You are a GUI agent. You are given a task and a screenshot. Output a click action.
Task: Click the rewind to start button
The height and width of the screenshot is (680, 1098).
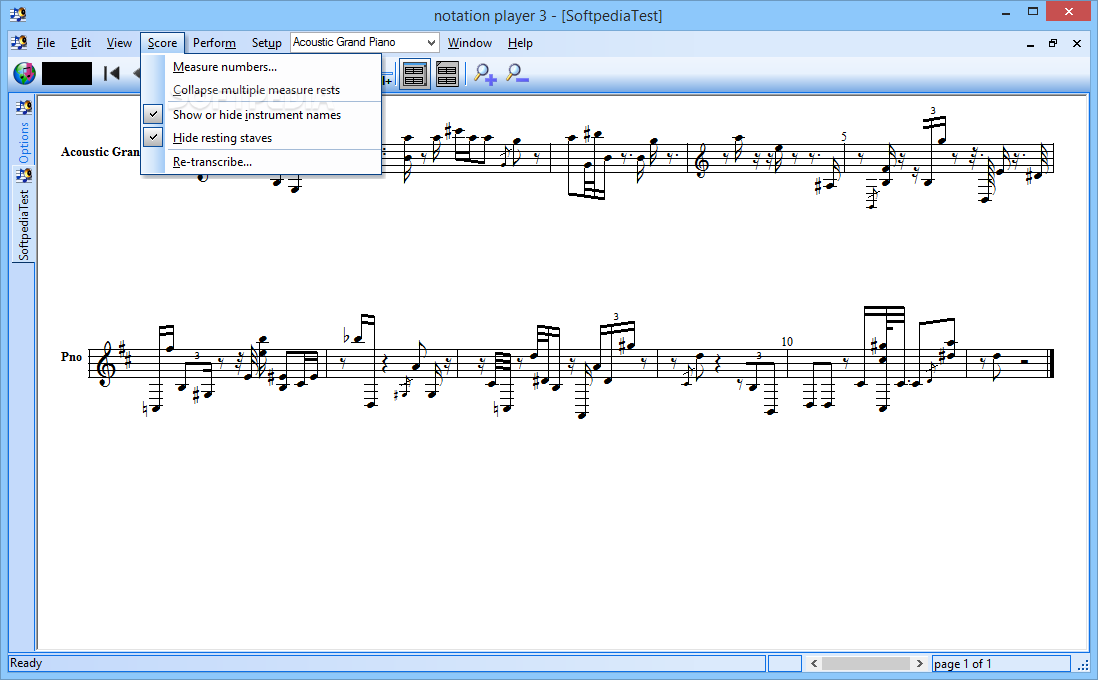tap(111, 73)
